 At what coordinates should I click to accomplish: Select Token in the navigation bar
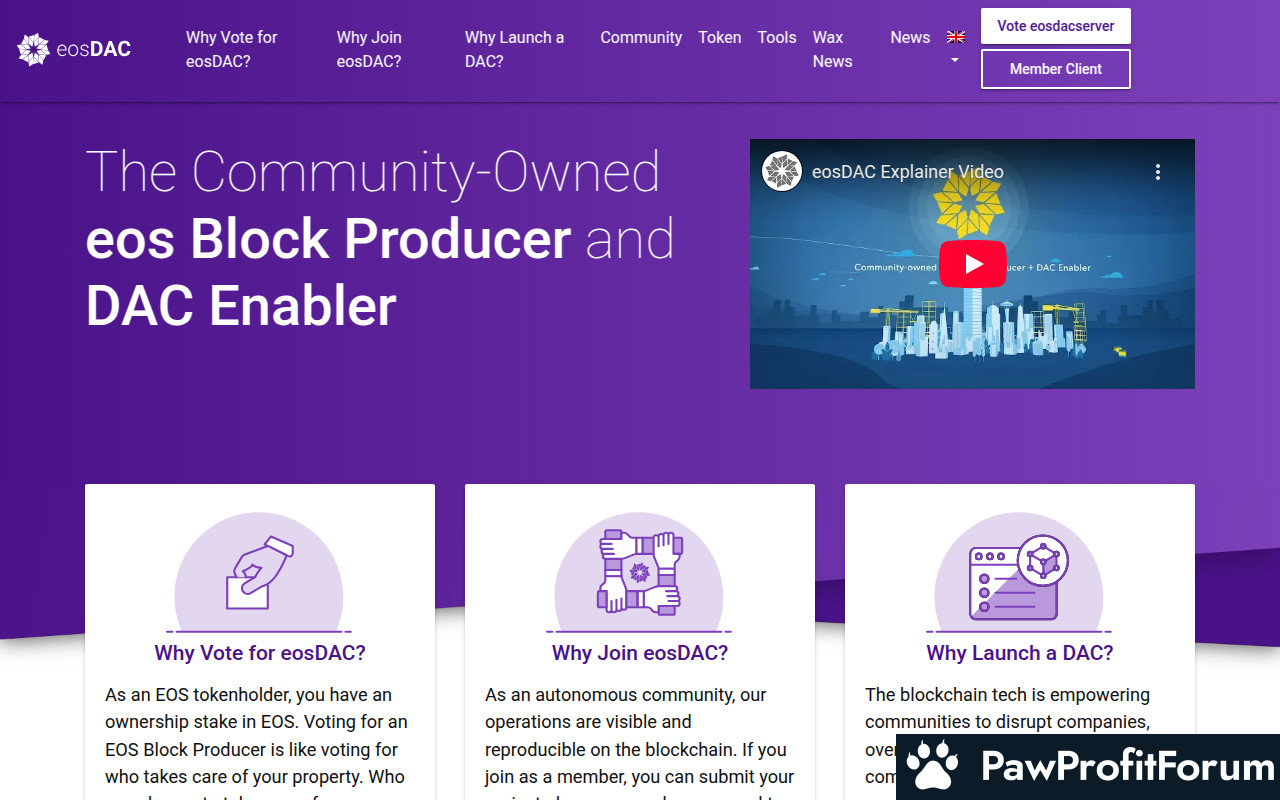720,37
